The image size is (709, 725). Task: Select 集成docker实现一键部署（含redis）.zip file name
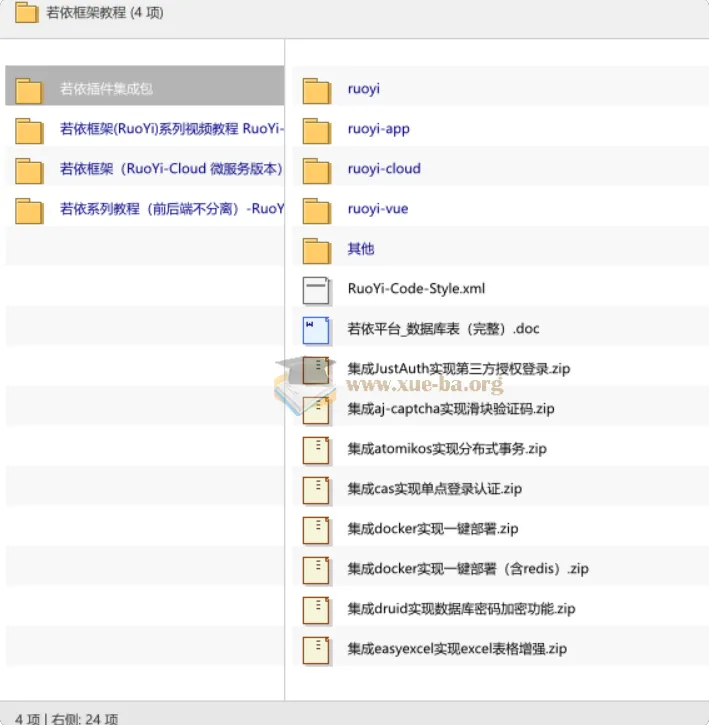(468, 569)
